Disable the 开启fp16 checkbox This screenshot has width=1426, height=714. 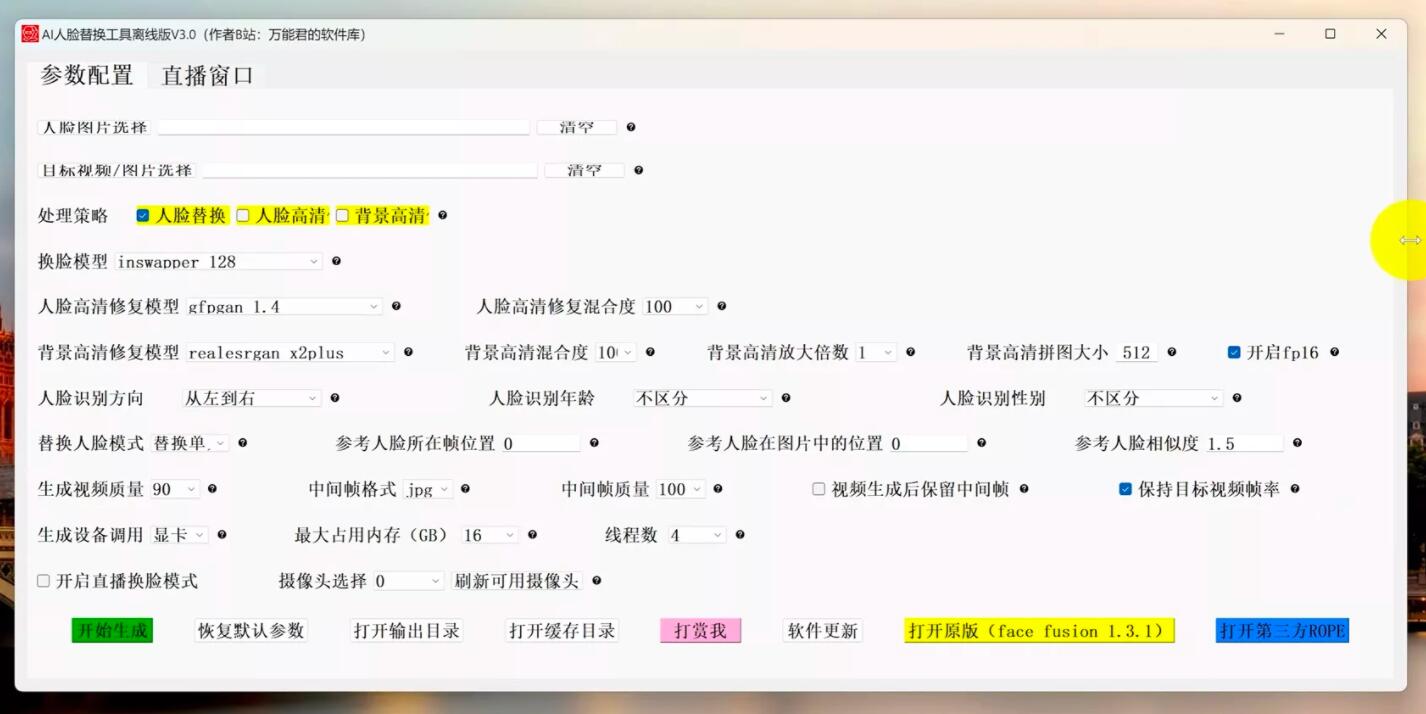(1234, 352)
